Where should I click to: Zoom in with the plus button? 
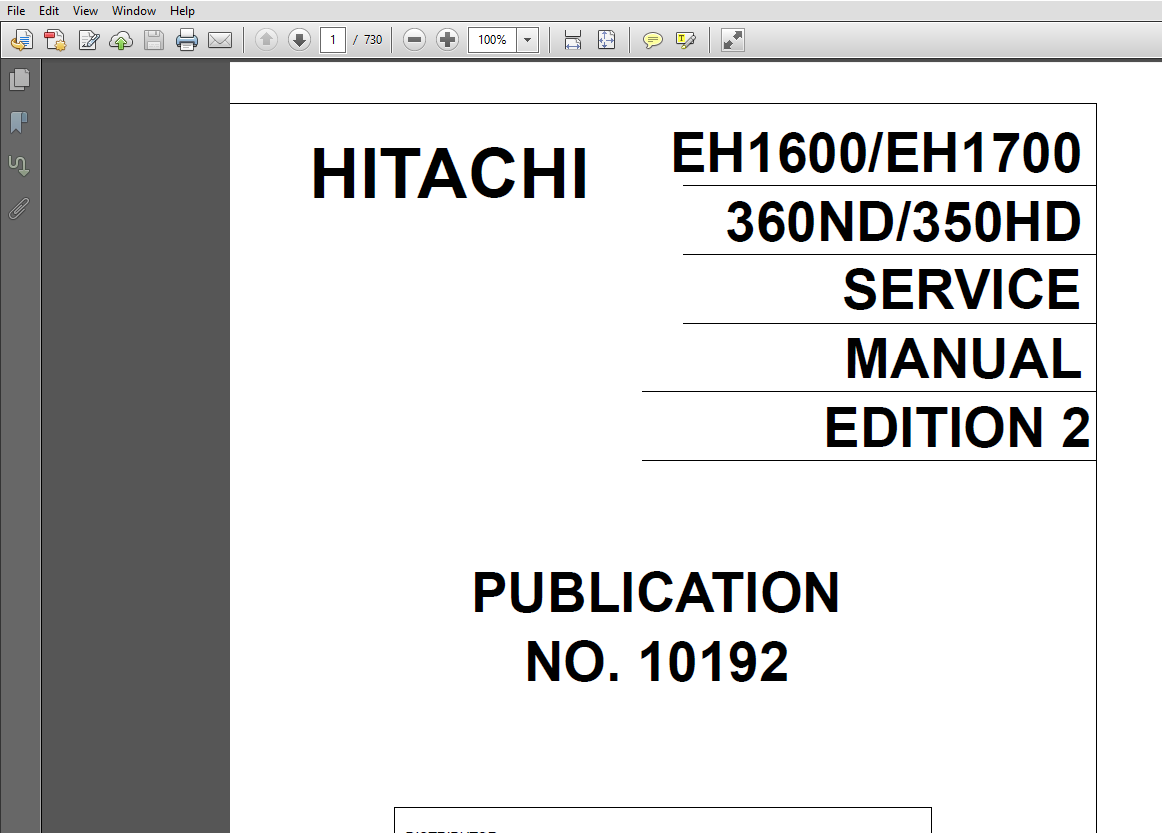click(448, 40)
